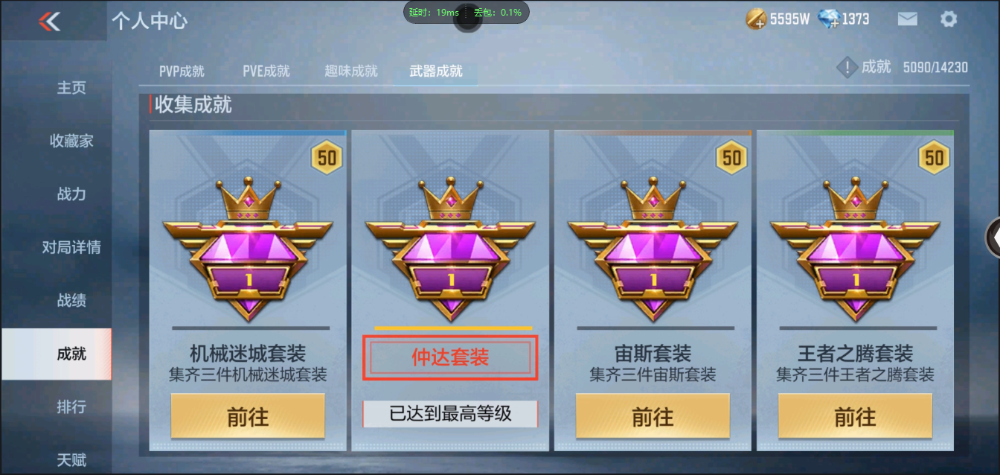The image size is (1000, 475).
Task: Switch to PVP成就 tab
Action: [x=182, y=71]
